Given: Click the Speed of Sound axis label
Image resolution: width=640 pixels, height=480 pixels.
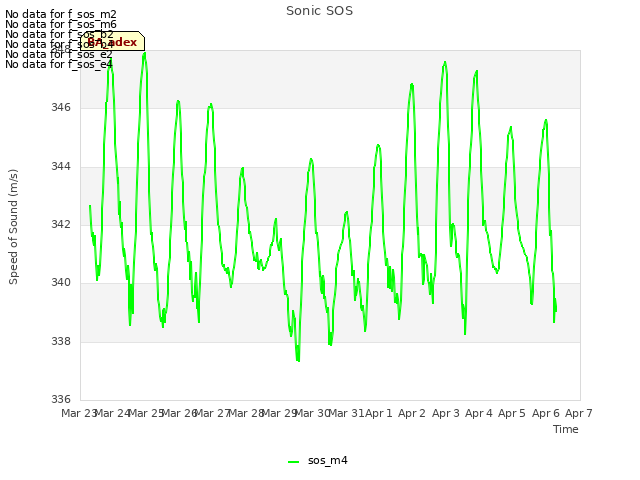Looking at the screenshot, I should click(13, 227).
